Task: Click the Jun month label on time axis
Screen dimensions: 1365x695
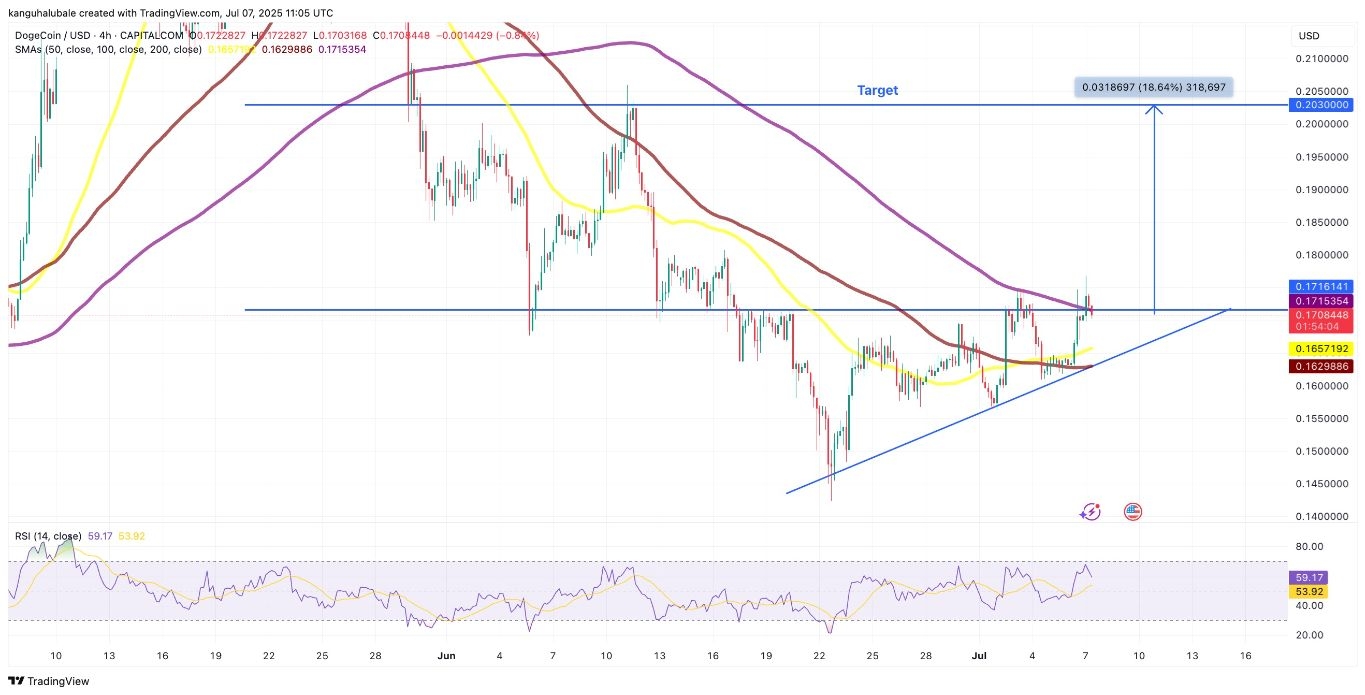Action: pyautogui.click(x=447, y=655)
